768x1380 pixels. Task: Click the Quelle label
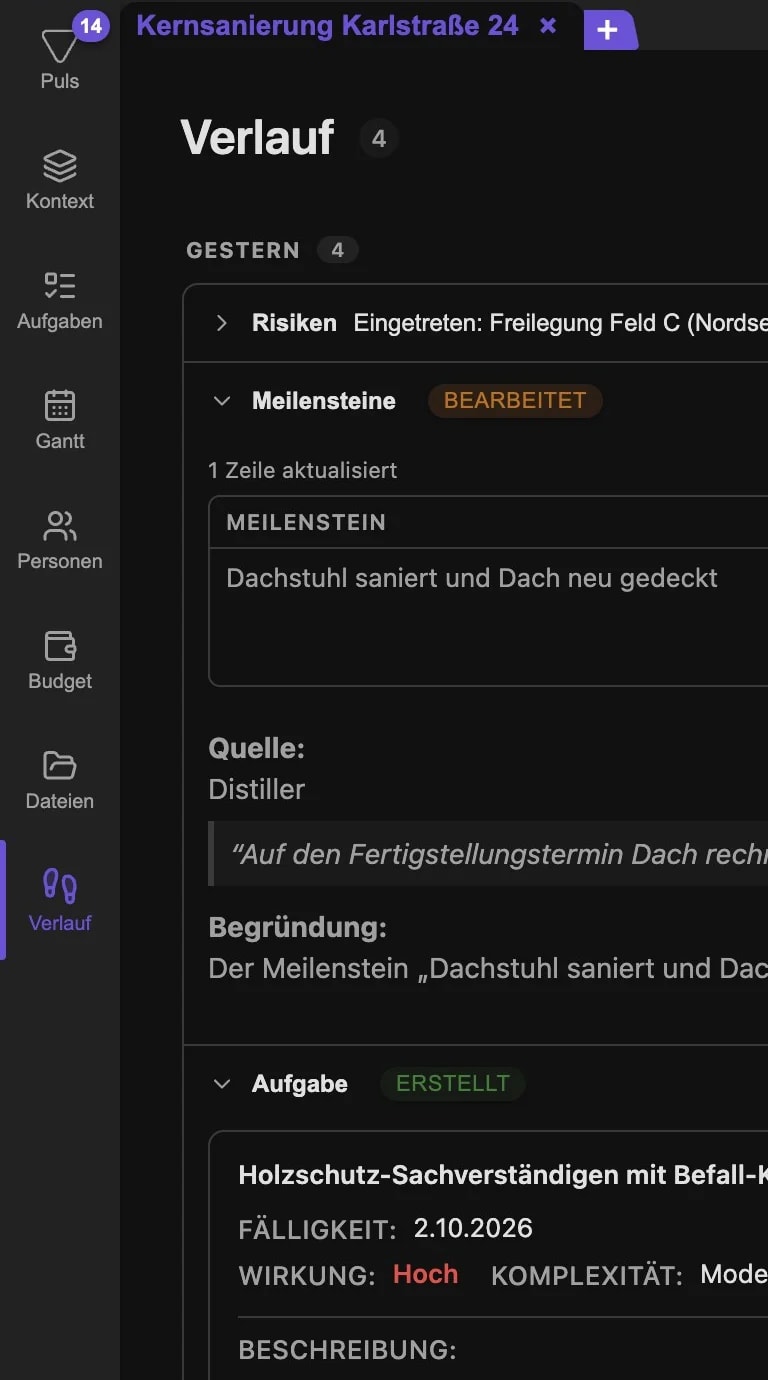(x=256, y=748)
